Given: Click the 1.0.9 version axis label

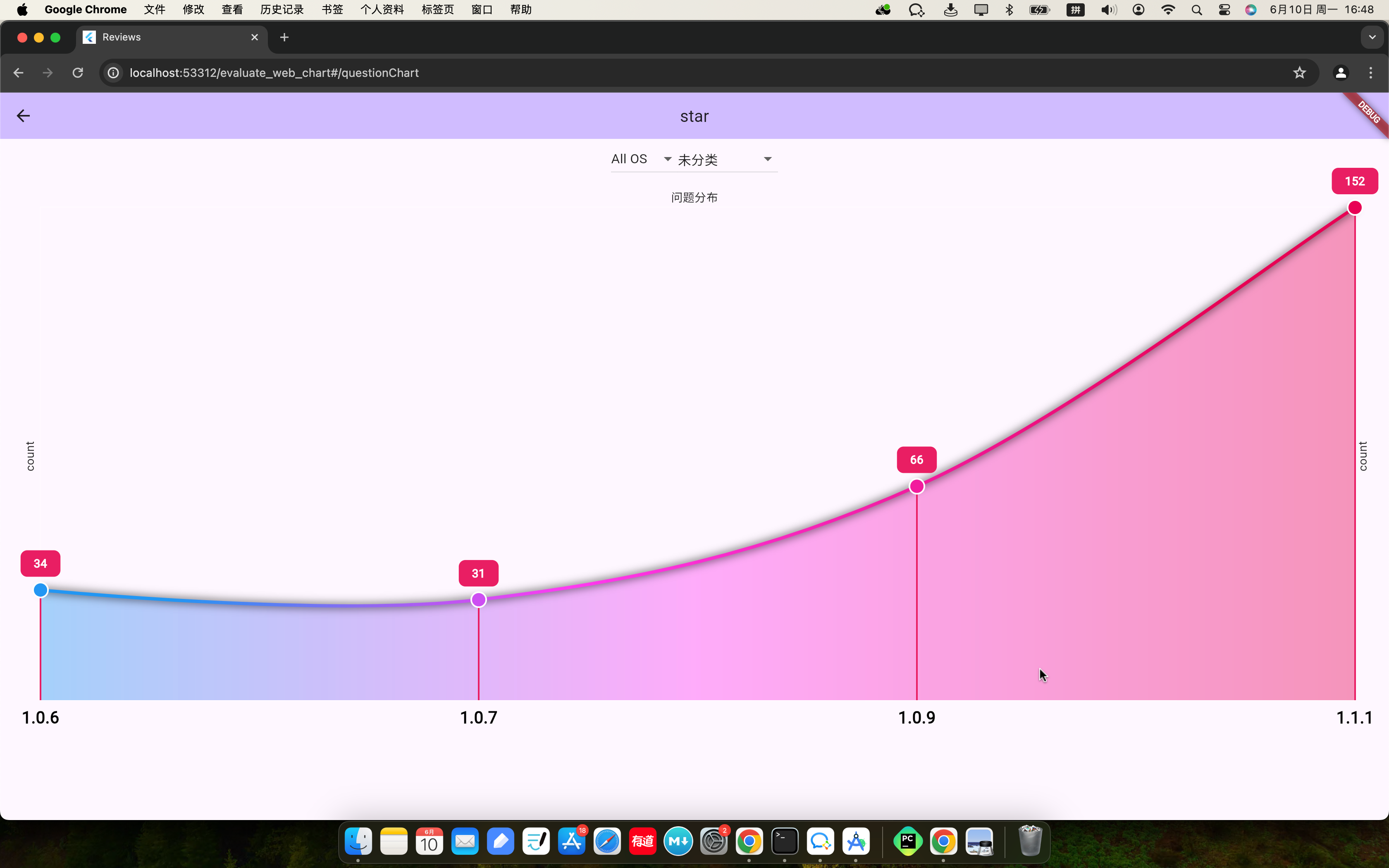Looking at the screenshot, I should pos(916,718).
